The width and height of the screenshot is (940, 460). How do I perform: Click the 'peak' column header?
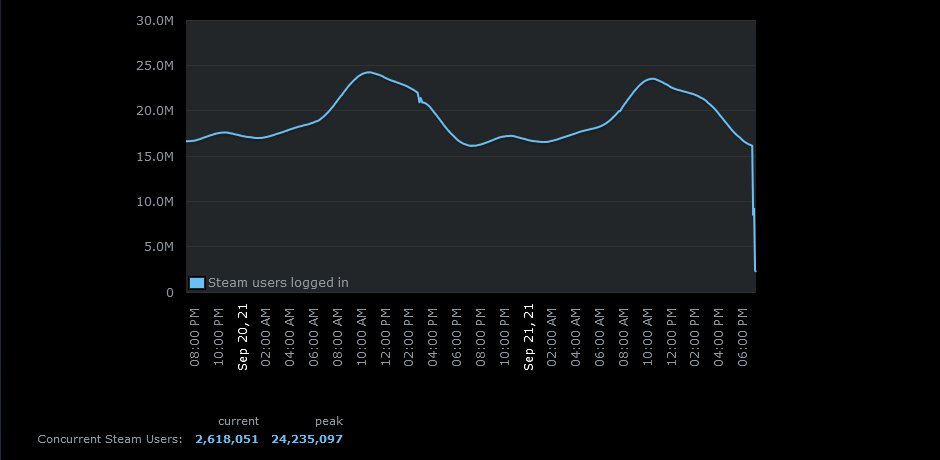[329, 421]
